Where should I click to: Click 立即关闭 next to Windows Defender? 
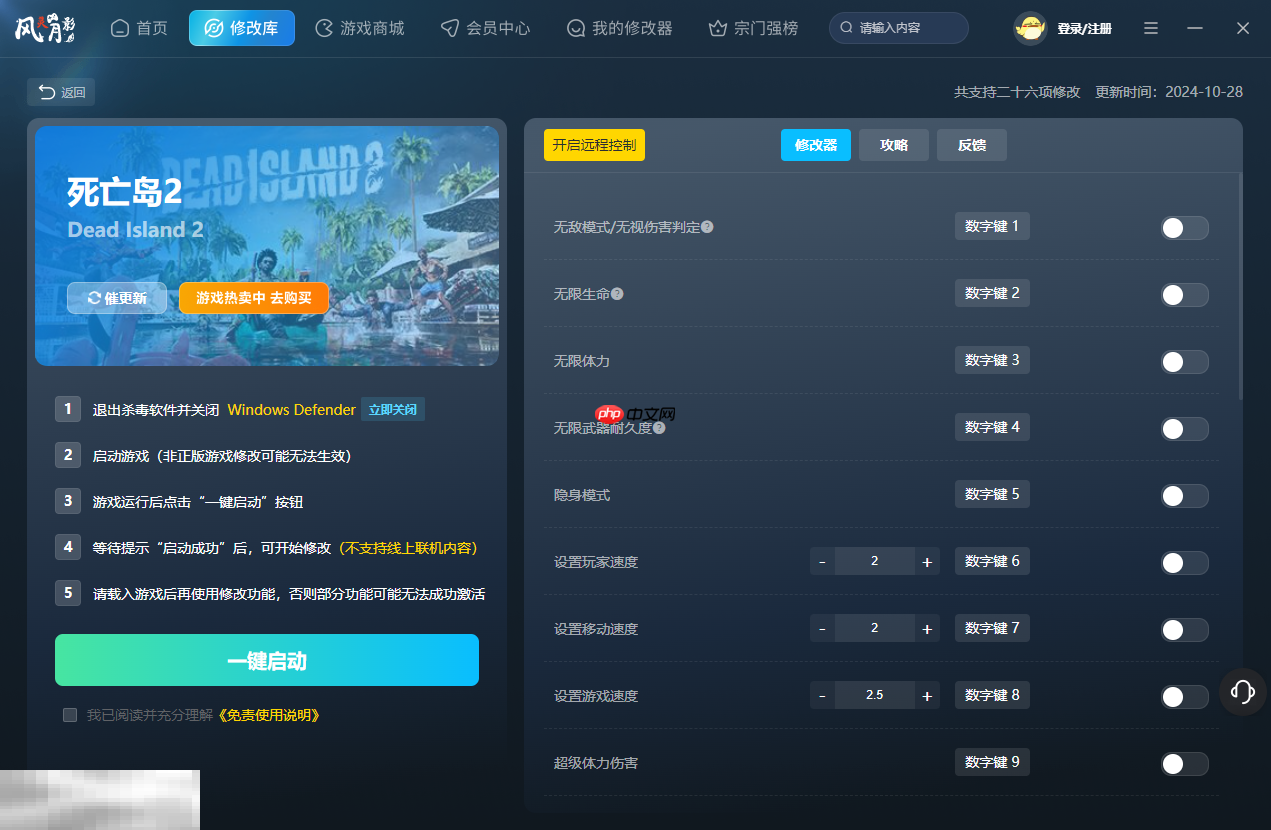click(393, 409)
